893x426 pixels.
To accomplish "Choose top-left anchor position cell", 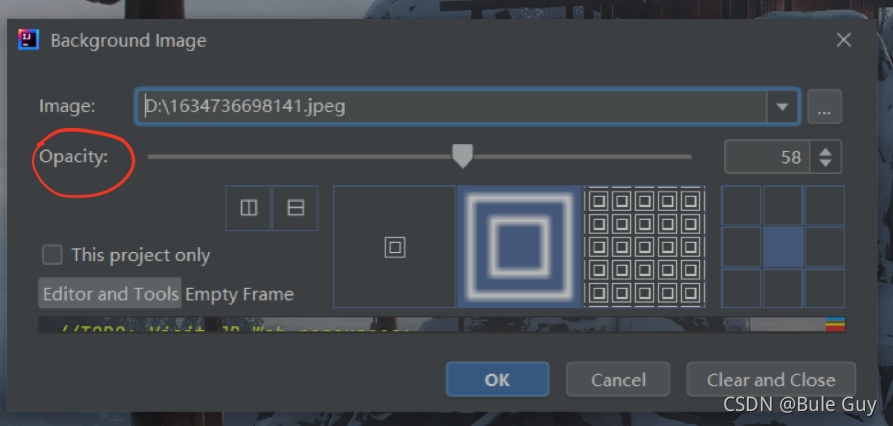I will tap(742, 206).
